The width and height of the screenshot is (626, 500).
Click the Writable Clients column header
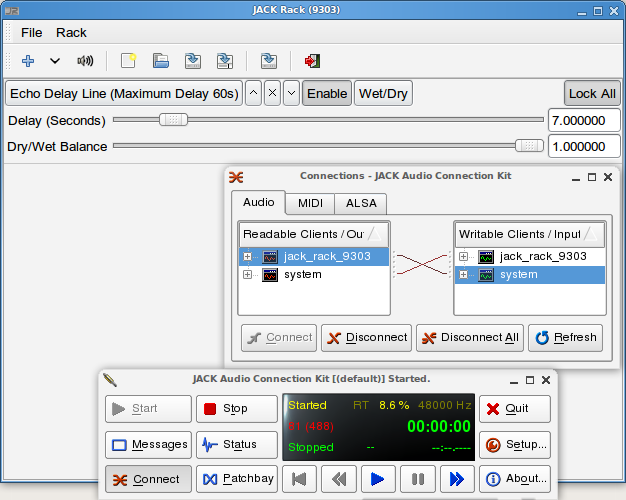(530, 234)
